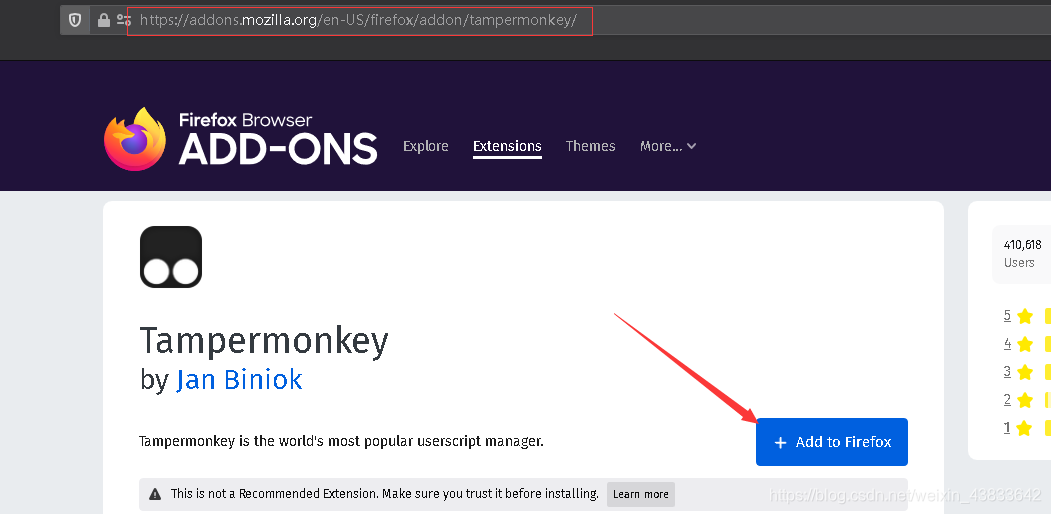
Task: Click the Learn more button
Action: (x=641, y=494)
